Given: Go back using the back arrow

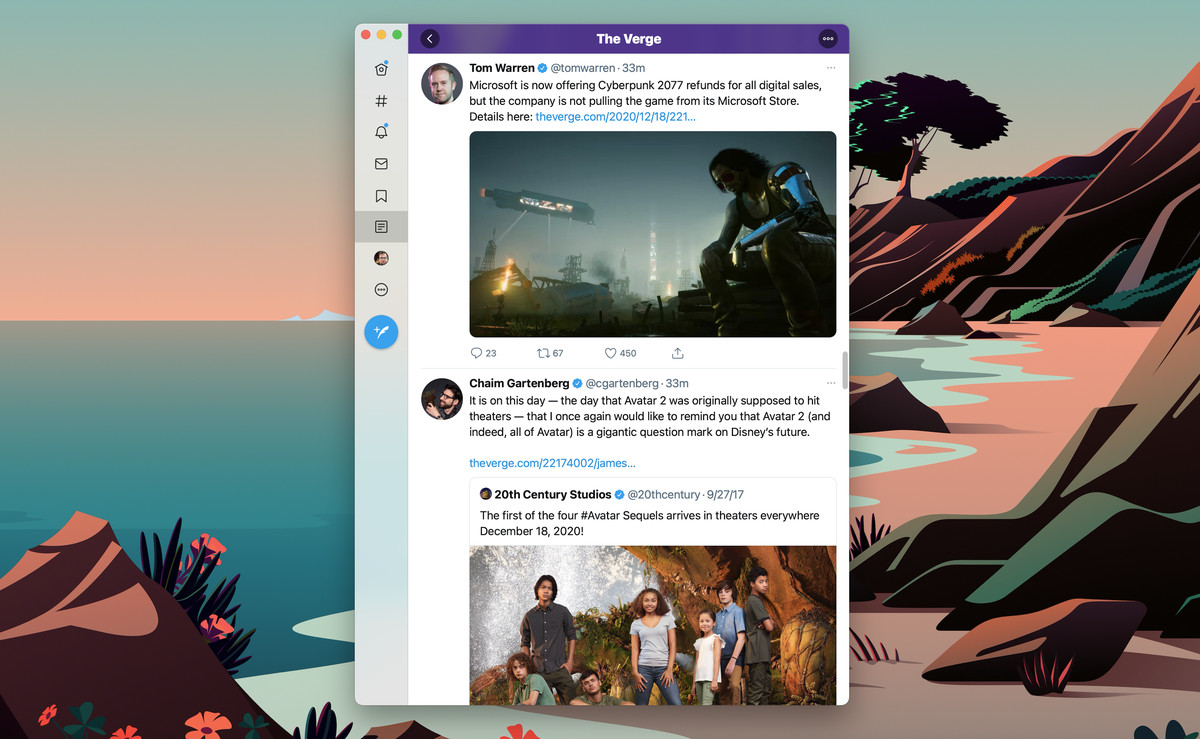Looking at the screenshot, I should 430,38.
